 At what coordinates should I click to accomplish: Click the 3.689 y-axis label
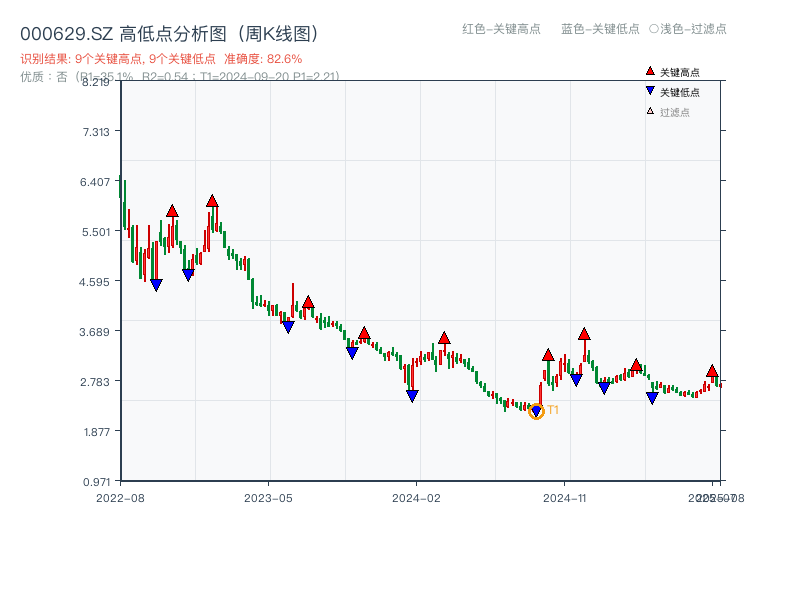94,332
